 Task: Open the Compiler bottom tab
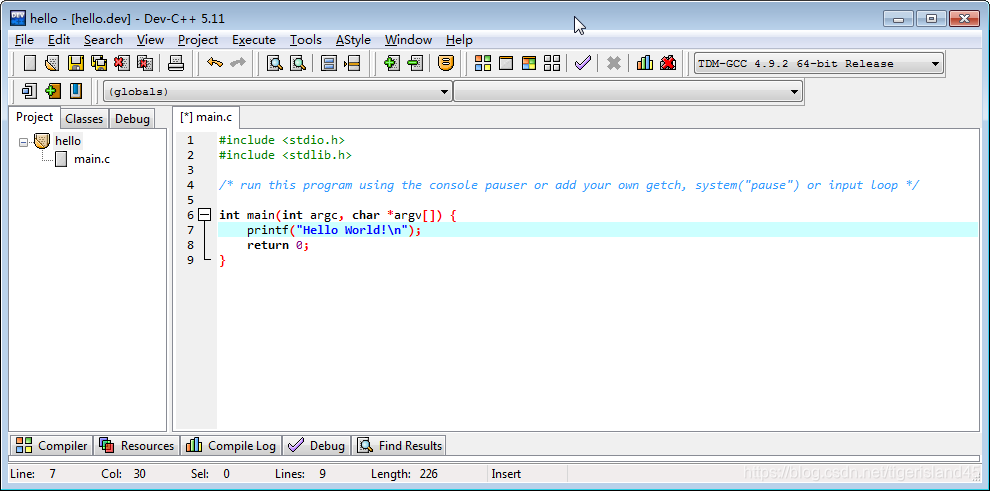(51, 446)
